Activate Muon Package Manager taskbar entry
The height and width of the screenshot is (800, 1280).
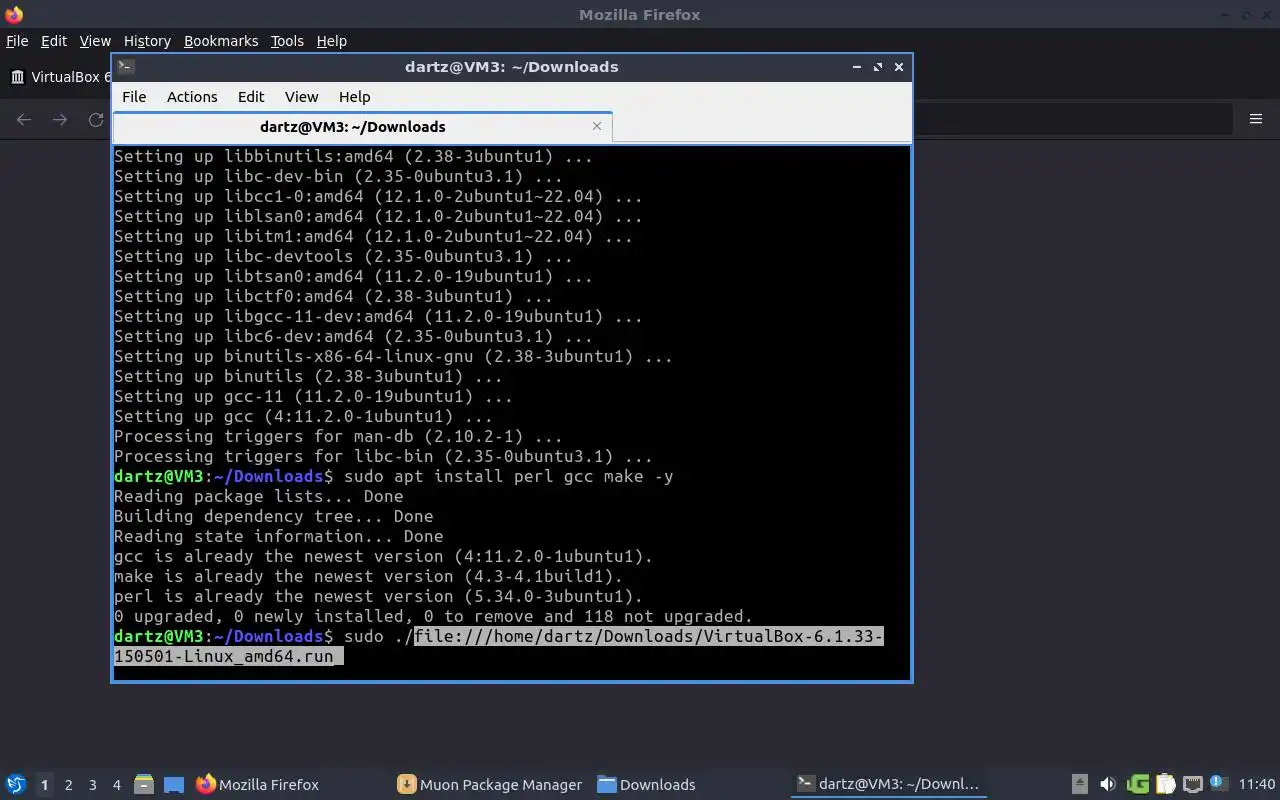click(490, 785)
